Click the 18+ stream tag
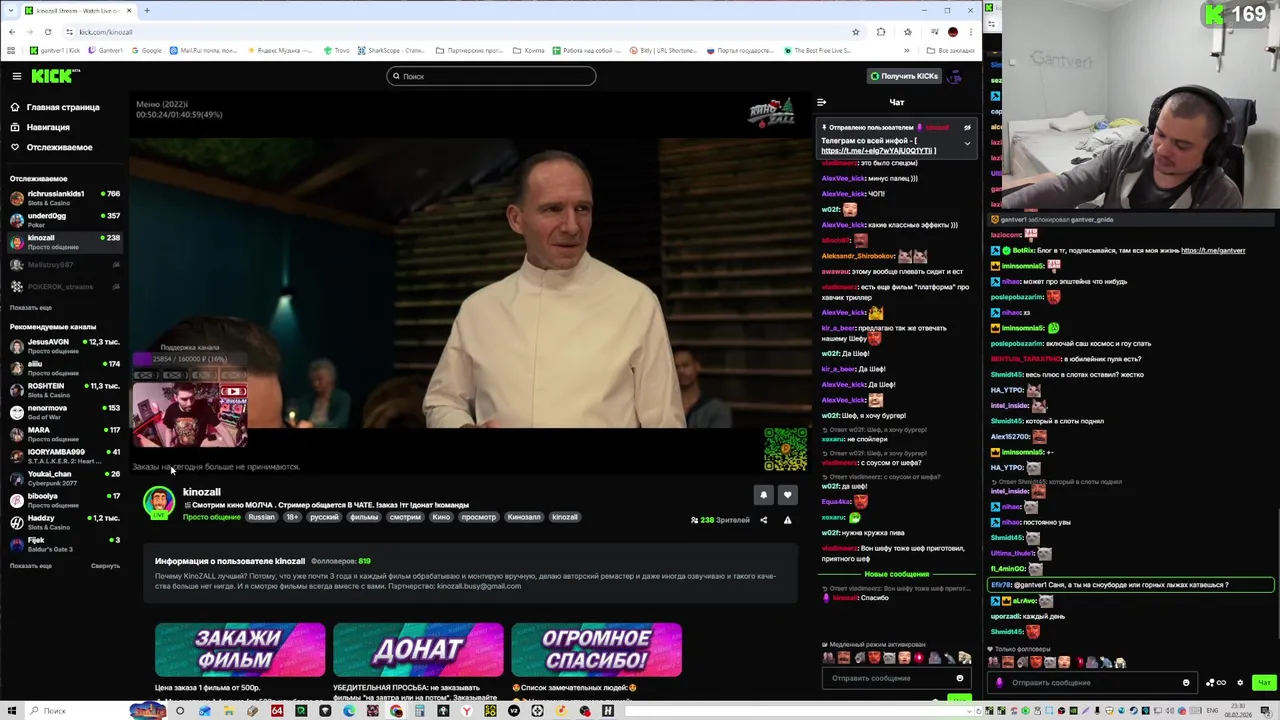Viewport: 1280px width, 720px height. 292,518
